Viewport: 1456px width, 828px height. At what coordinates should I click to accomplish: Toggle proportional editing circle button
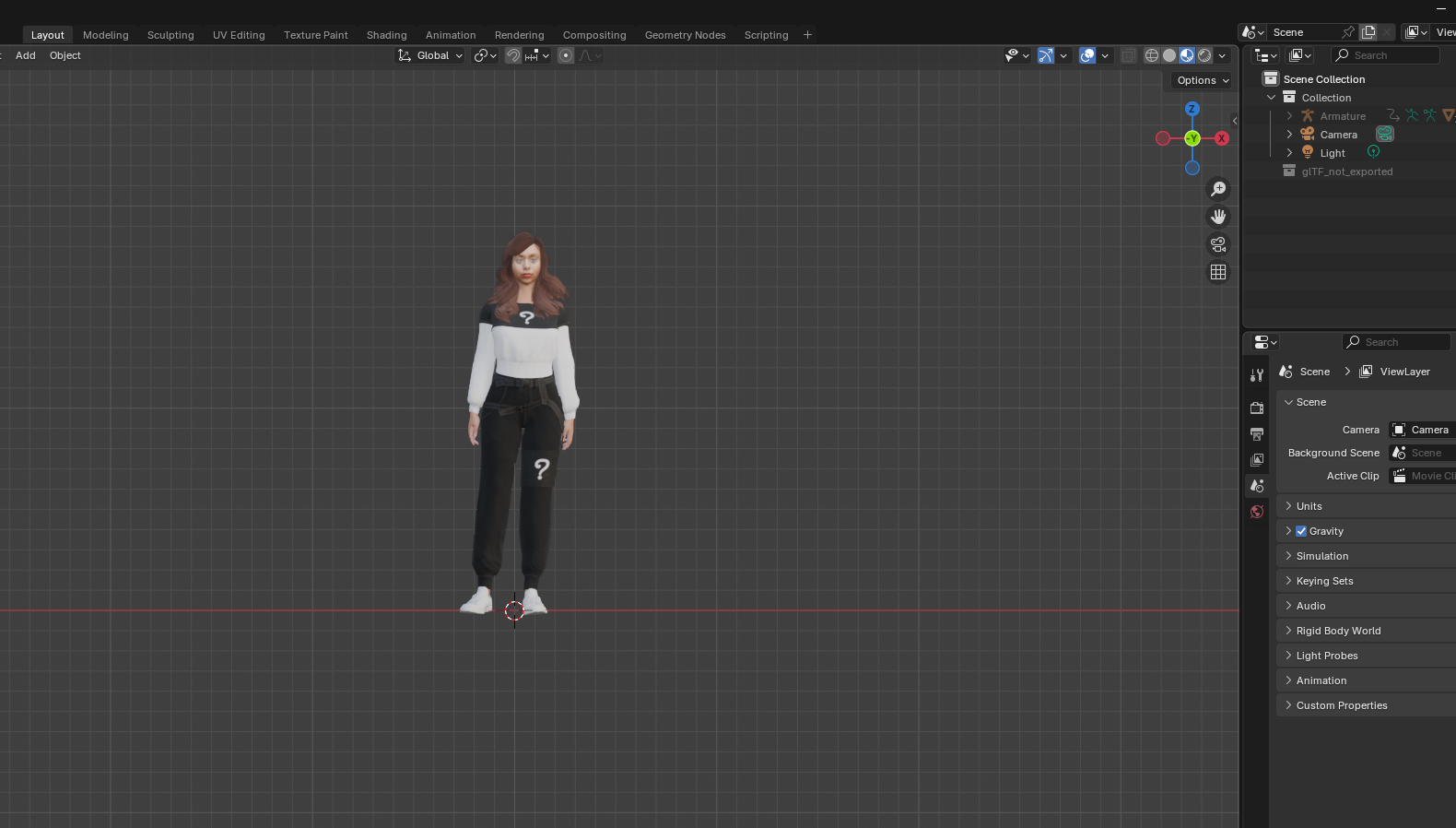click(566, 55)
